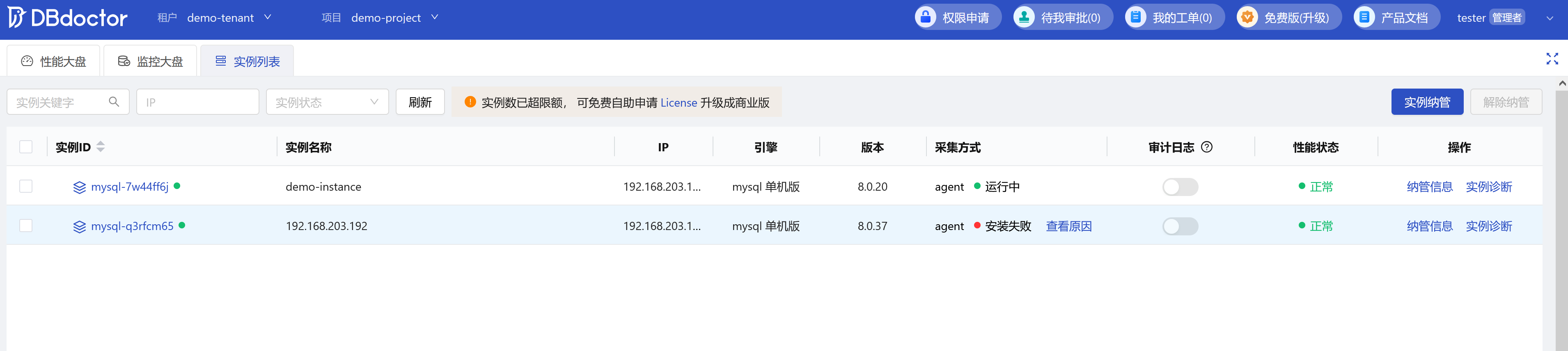Click the 安装失败 agent status text
The width and height of the screenshot is (1568, 351).
click(x=1008, y=226)
